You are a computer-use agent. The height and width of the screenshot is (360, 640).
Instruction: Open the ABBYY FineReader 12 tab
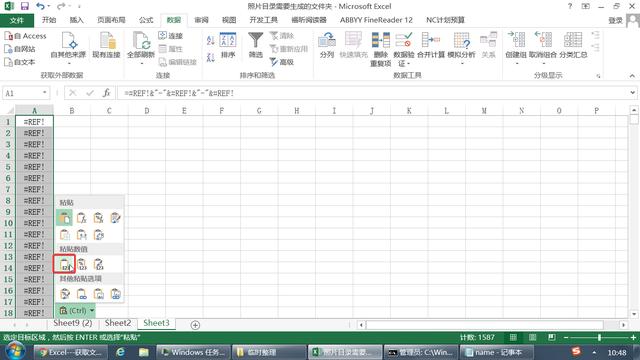click(x=376, y=20)
